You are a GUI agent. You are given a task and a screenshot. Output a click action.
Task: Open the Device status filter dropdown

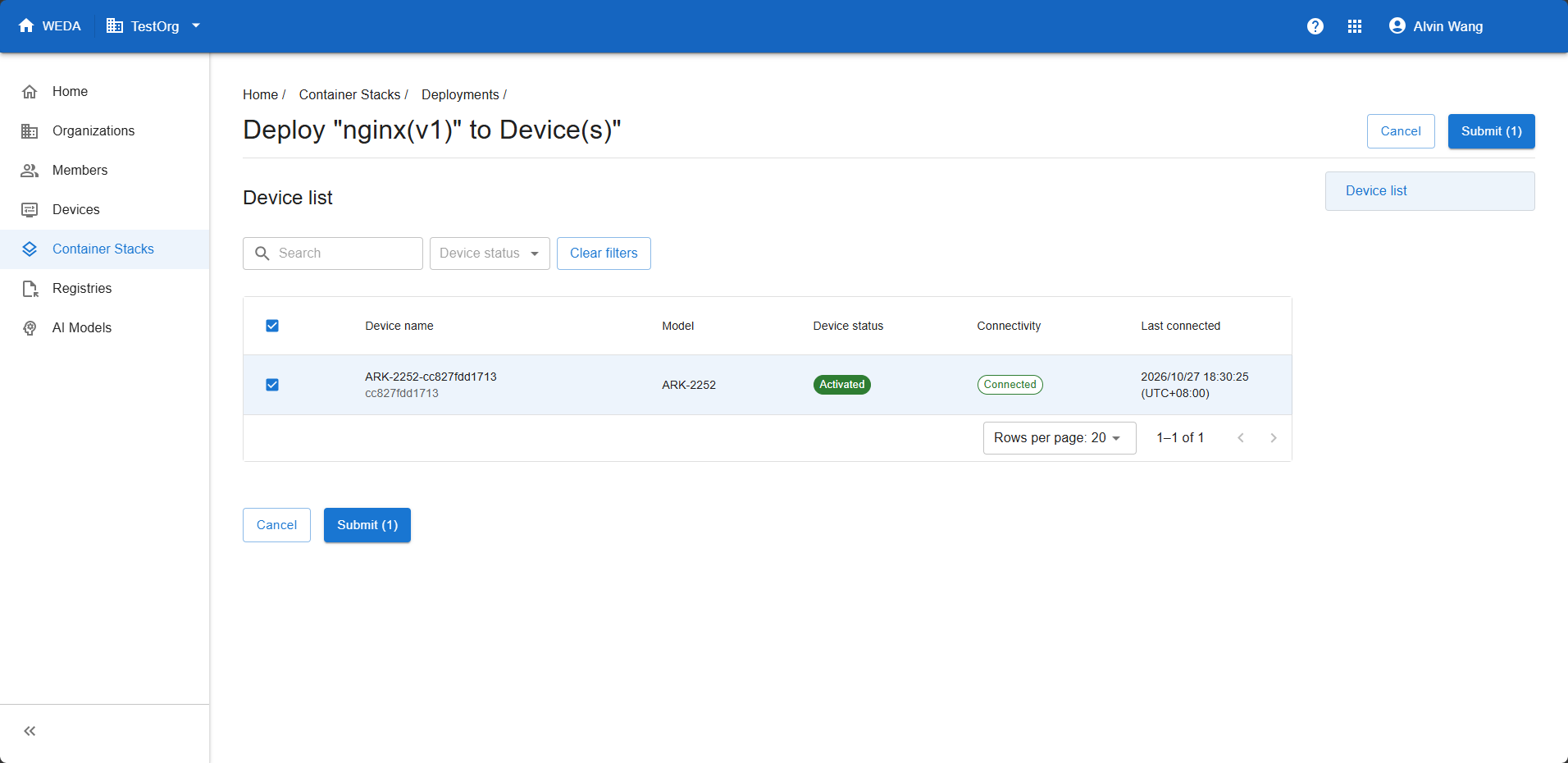pos(490,254)
